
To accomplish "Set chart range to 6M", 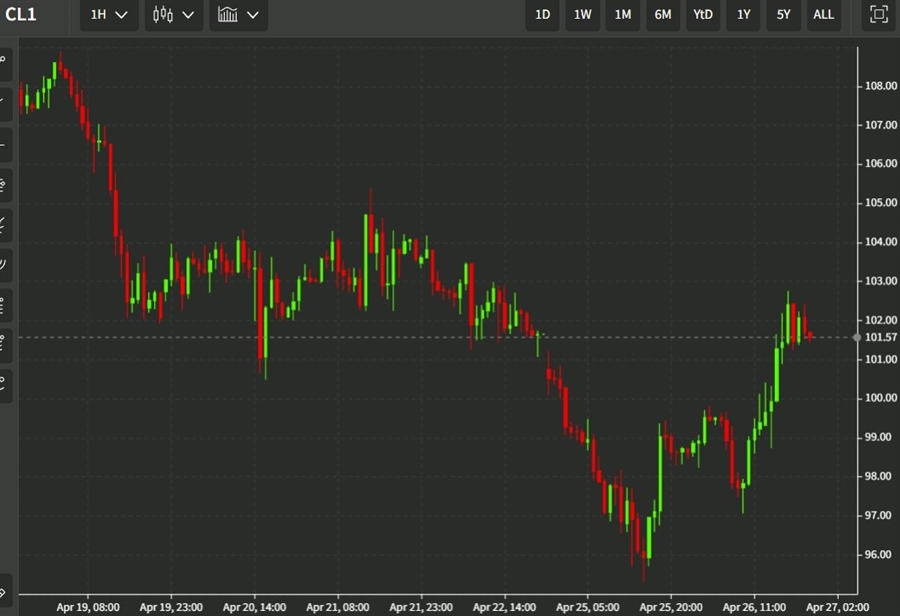I will tap(663, 15).
